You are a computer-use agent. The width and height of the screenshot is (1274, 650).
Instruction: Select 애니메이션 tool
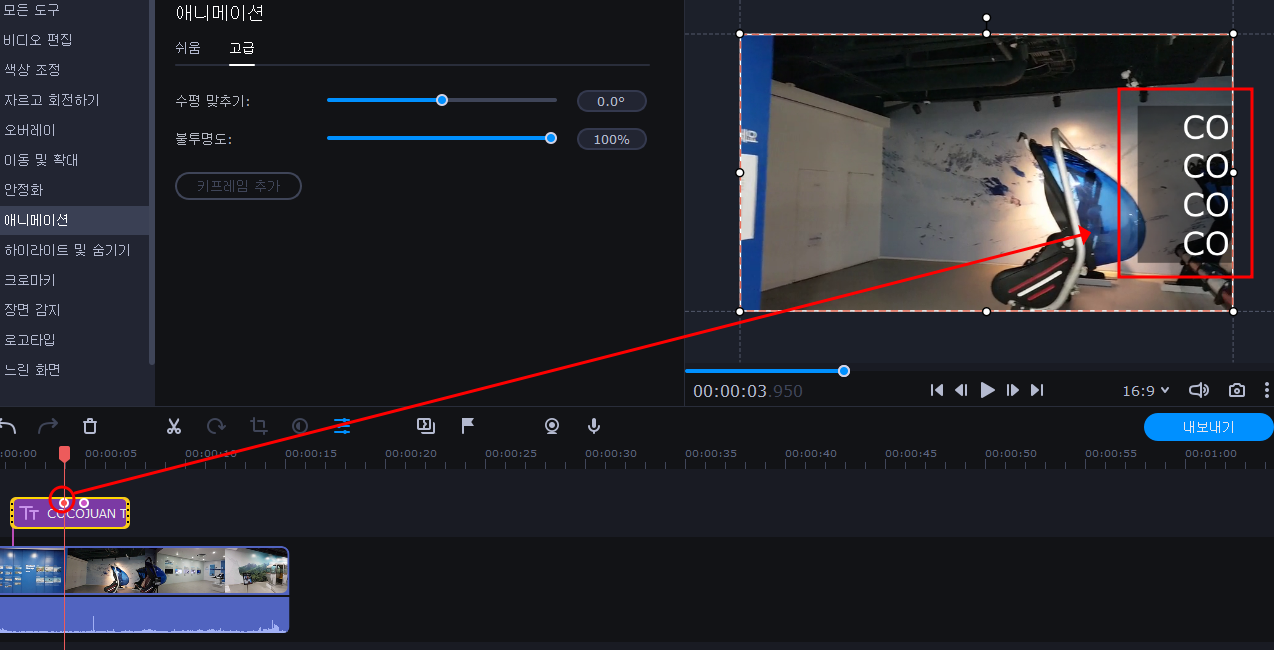(75, 220)
